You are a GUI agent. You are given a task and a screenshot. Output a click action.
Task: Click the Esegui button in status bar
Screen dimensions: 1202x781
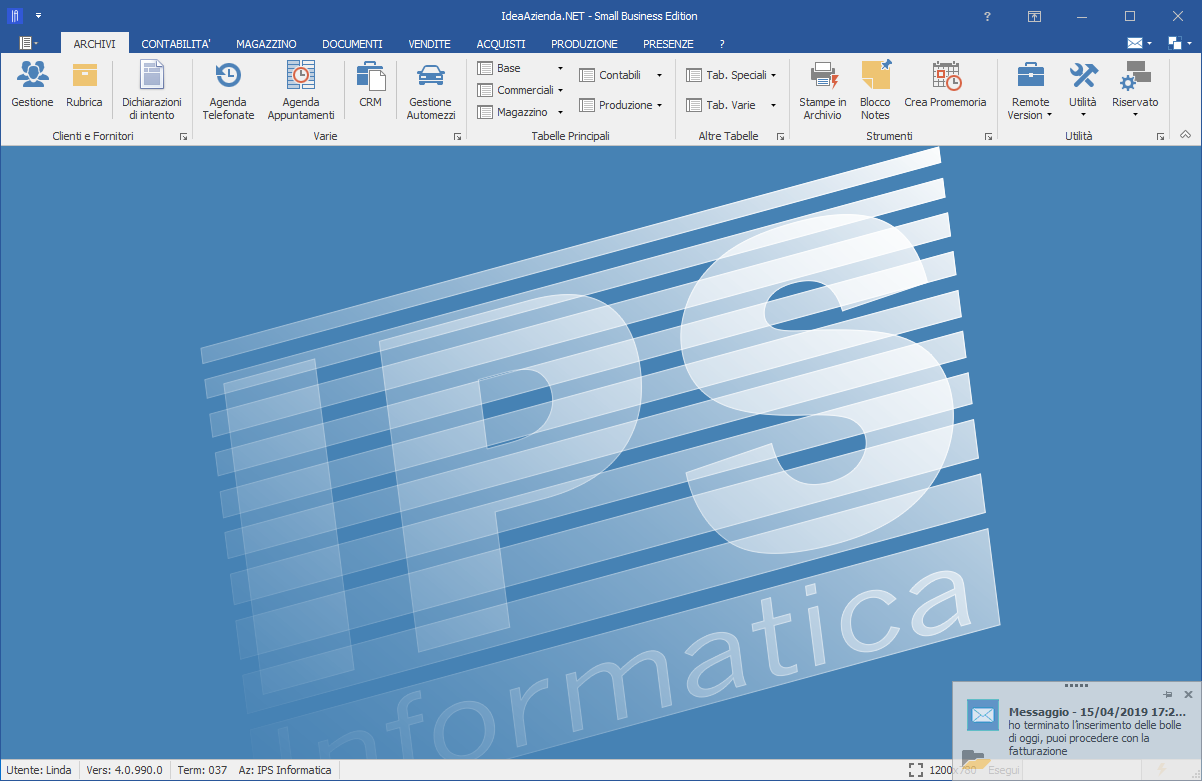pyautogui.click(x=1004, y=770)
